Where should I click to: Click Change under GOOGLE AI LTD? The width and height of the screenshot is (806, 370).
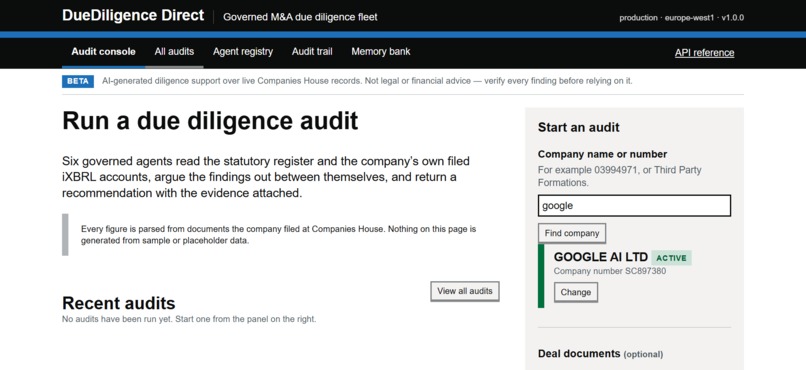[576, 292]
